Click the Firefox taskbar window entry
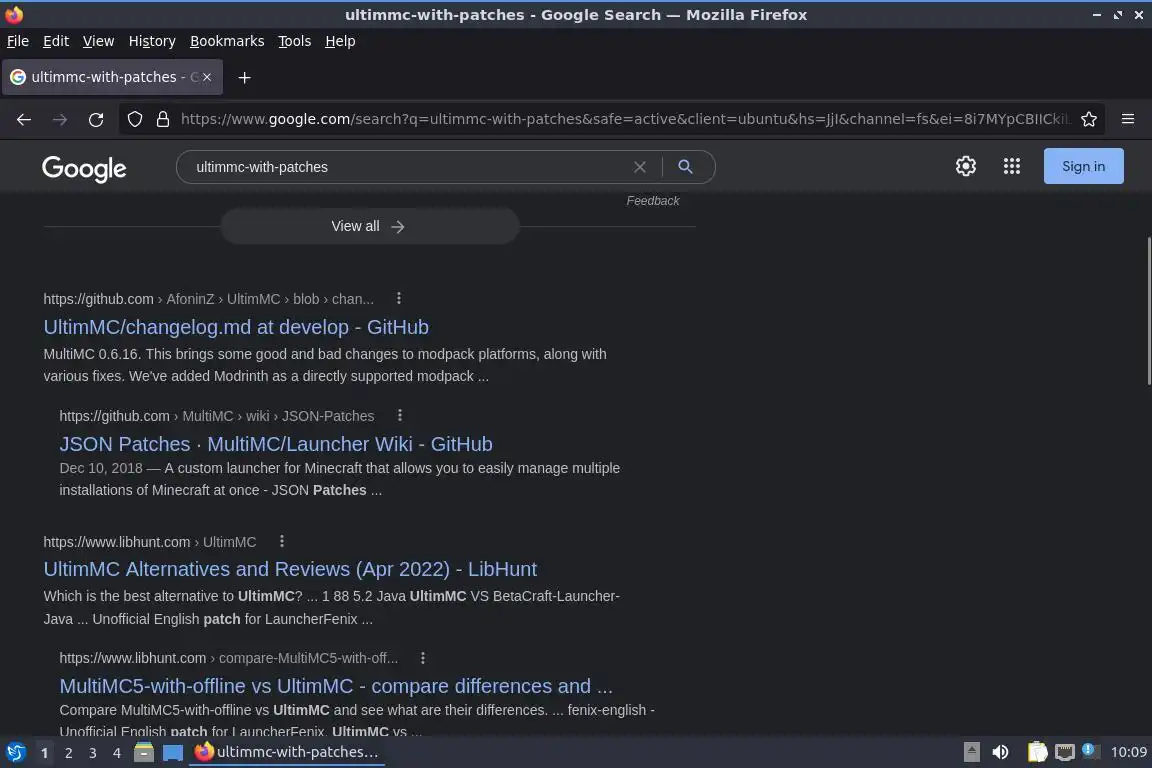1152x768 pixels. click(287, 752)
